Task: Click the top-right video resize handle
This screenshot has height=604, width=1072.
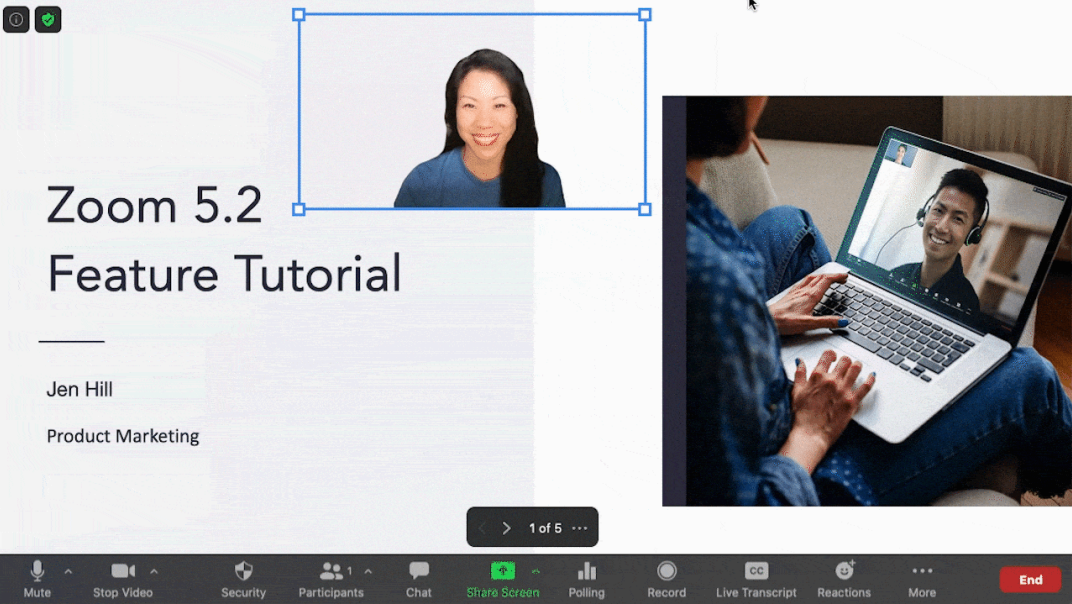Action: (x=645, y=15)
